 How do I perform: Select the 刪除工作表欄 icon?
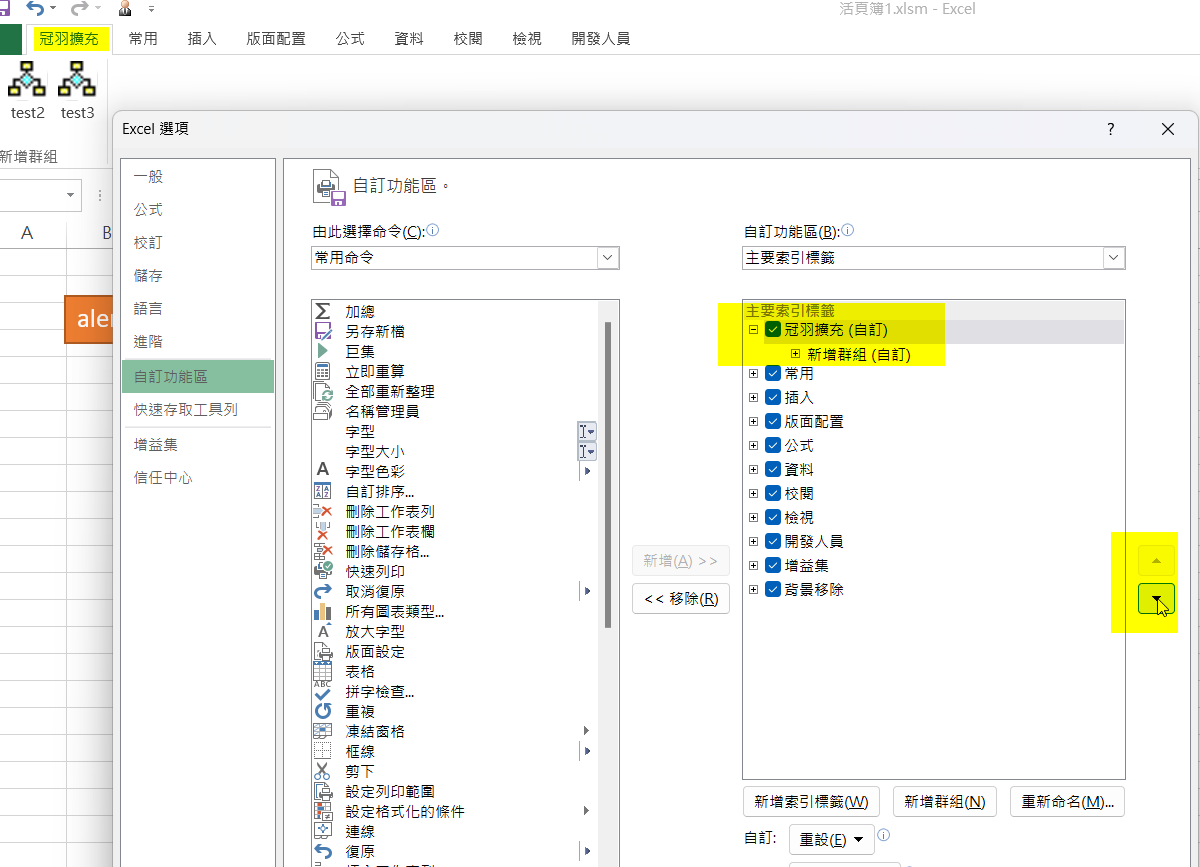click(x=323, y=531)
